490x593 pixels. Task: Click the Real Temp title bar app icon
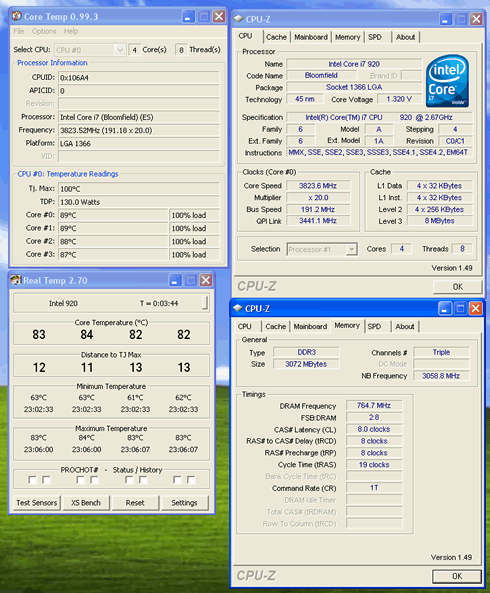16,280
